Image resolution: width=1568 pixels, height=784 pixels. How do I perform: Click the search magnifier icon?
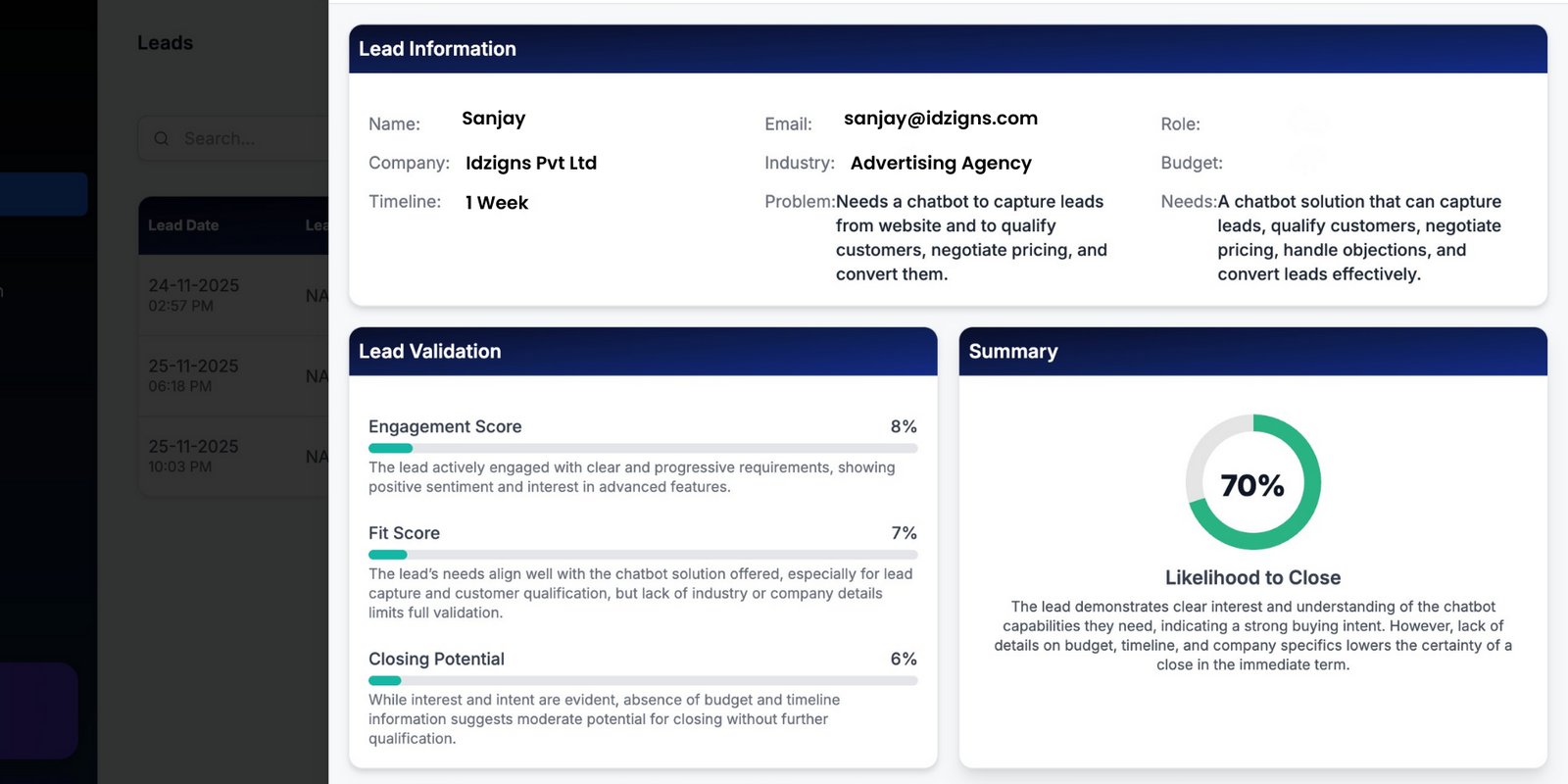[162, 139]
